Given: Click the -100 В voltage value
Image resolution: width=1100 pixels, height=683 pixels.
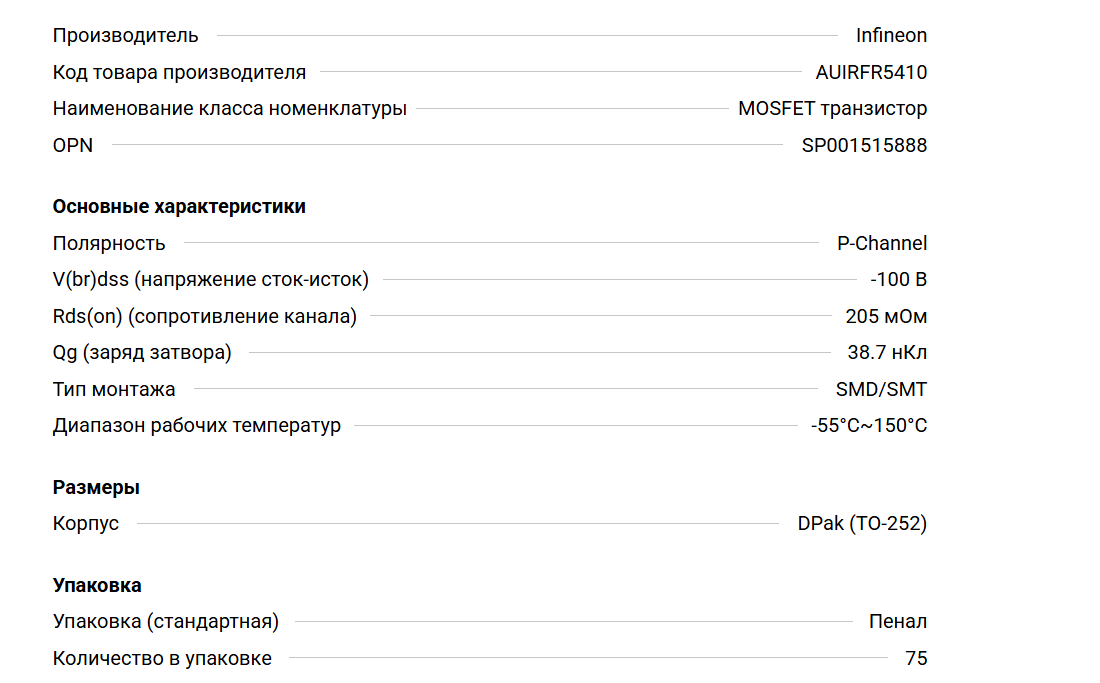Looking at the screenshot, I should (x=898, y=280).
